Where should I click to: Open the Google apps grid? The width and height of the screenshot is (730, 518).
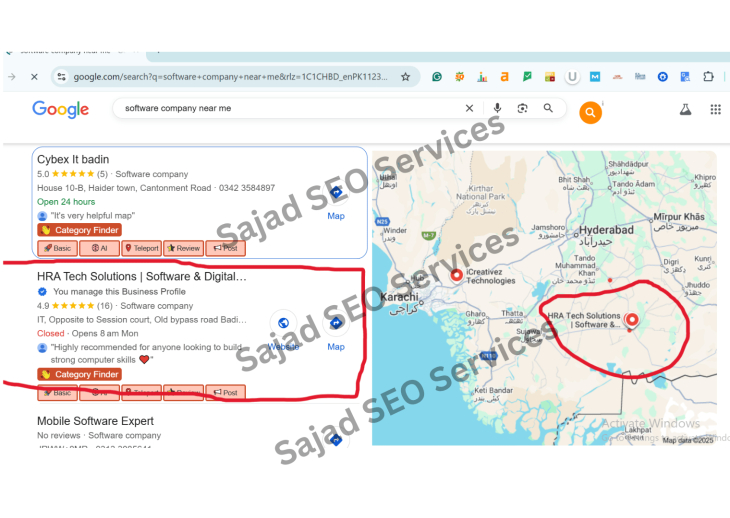click(x=716, y=109)
